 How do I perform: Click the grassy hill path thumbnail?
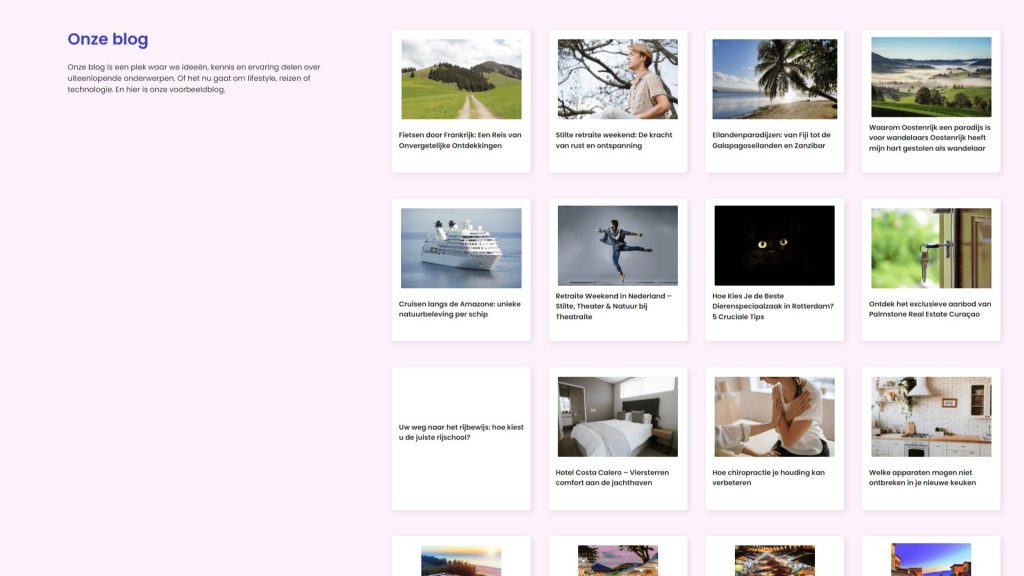(461, 79)
